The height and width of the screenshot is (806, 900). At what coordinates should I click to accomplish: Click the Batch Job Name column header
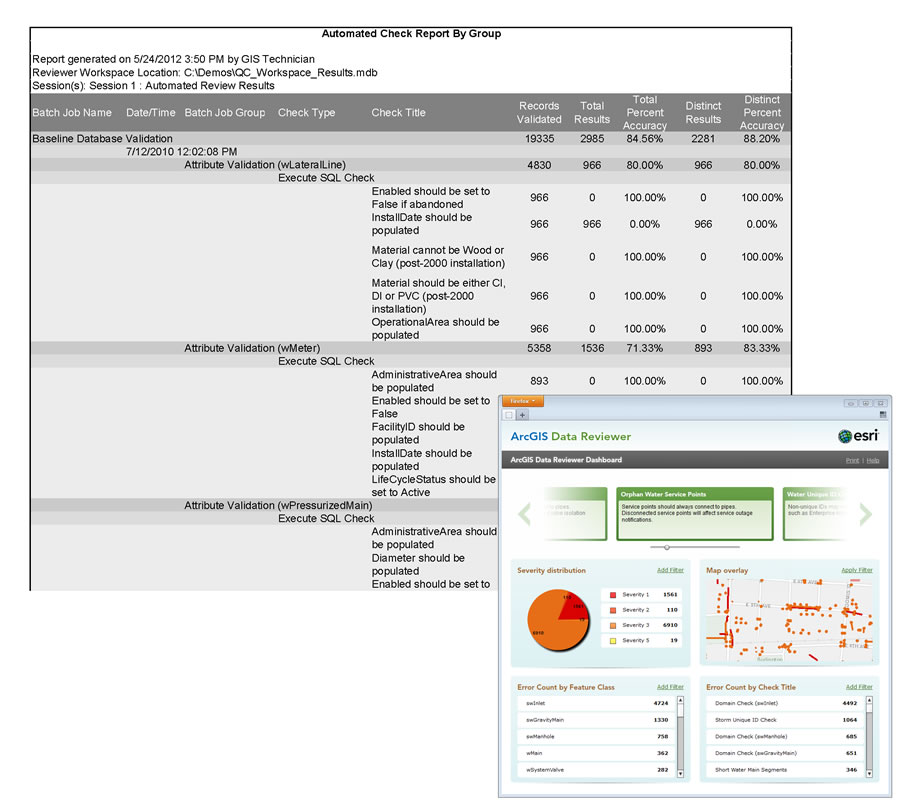point(72,113)
